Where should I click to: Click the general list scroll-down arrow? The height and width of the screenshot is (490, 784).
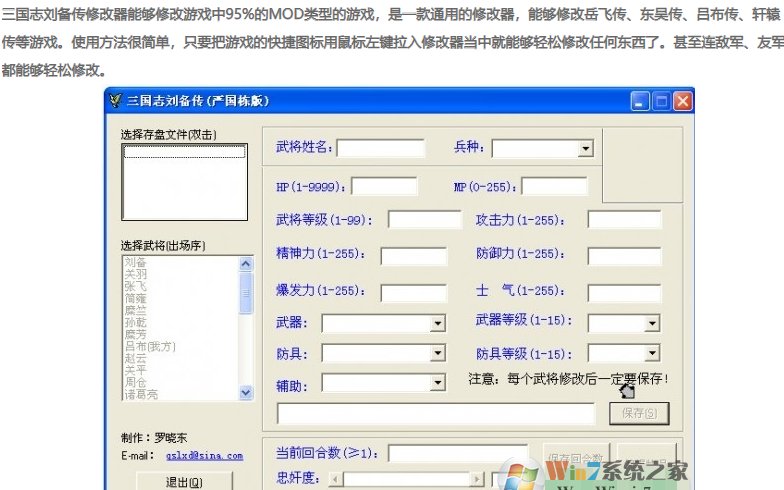point(246,392)
